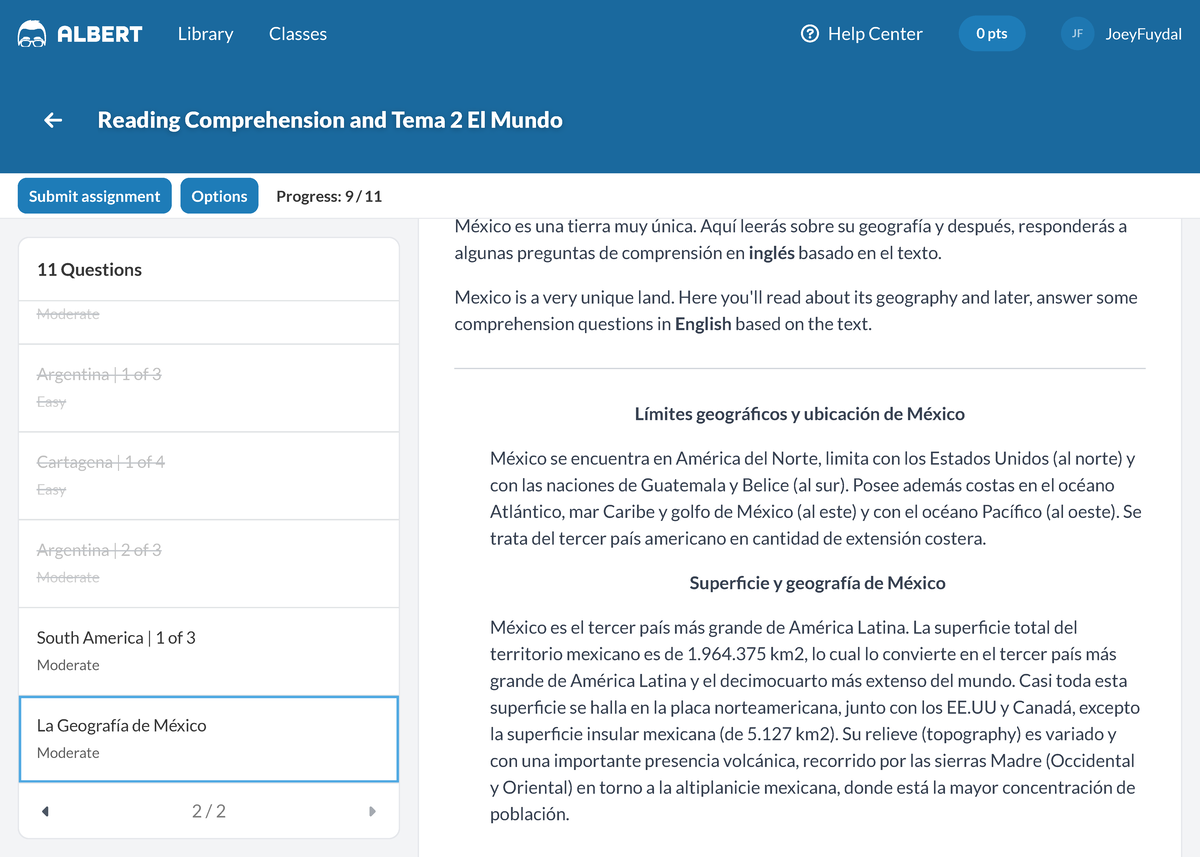Click the Progress 9/11 indicator
Screen dimensions: 1200x857
[x=329, y=196]
